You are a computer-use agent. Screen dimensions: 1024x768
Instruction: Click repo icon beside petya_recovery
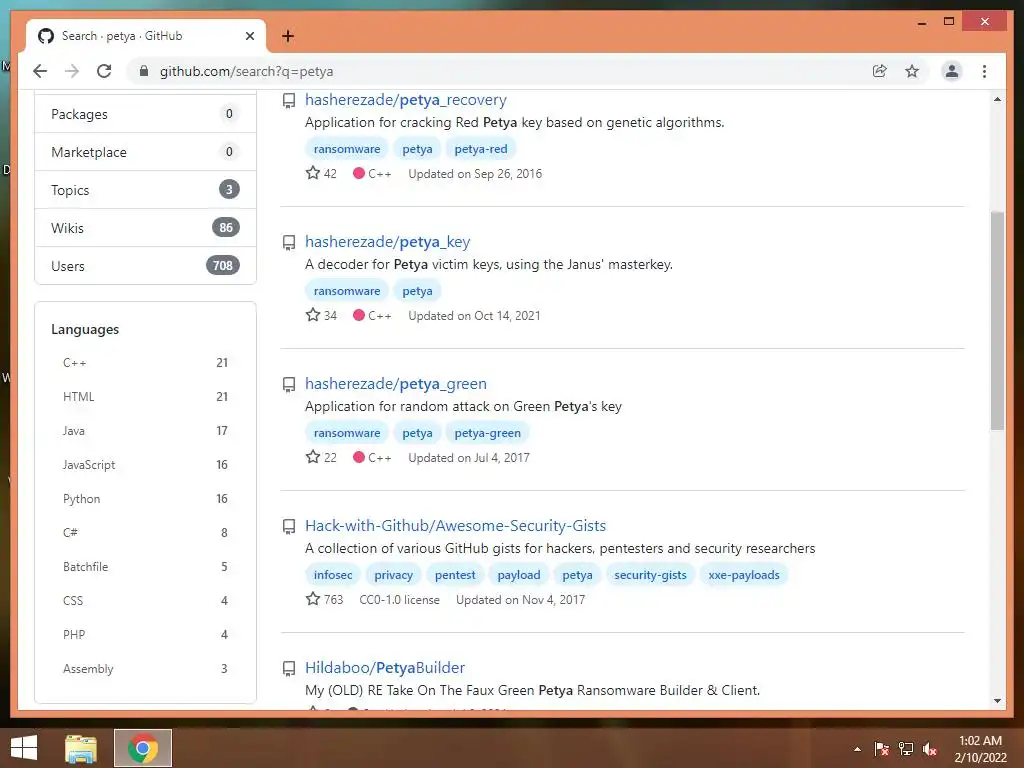[x=289, y=101]
